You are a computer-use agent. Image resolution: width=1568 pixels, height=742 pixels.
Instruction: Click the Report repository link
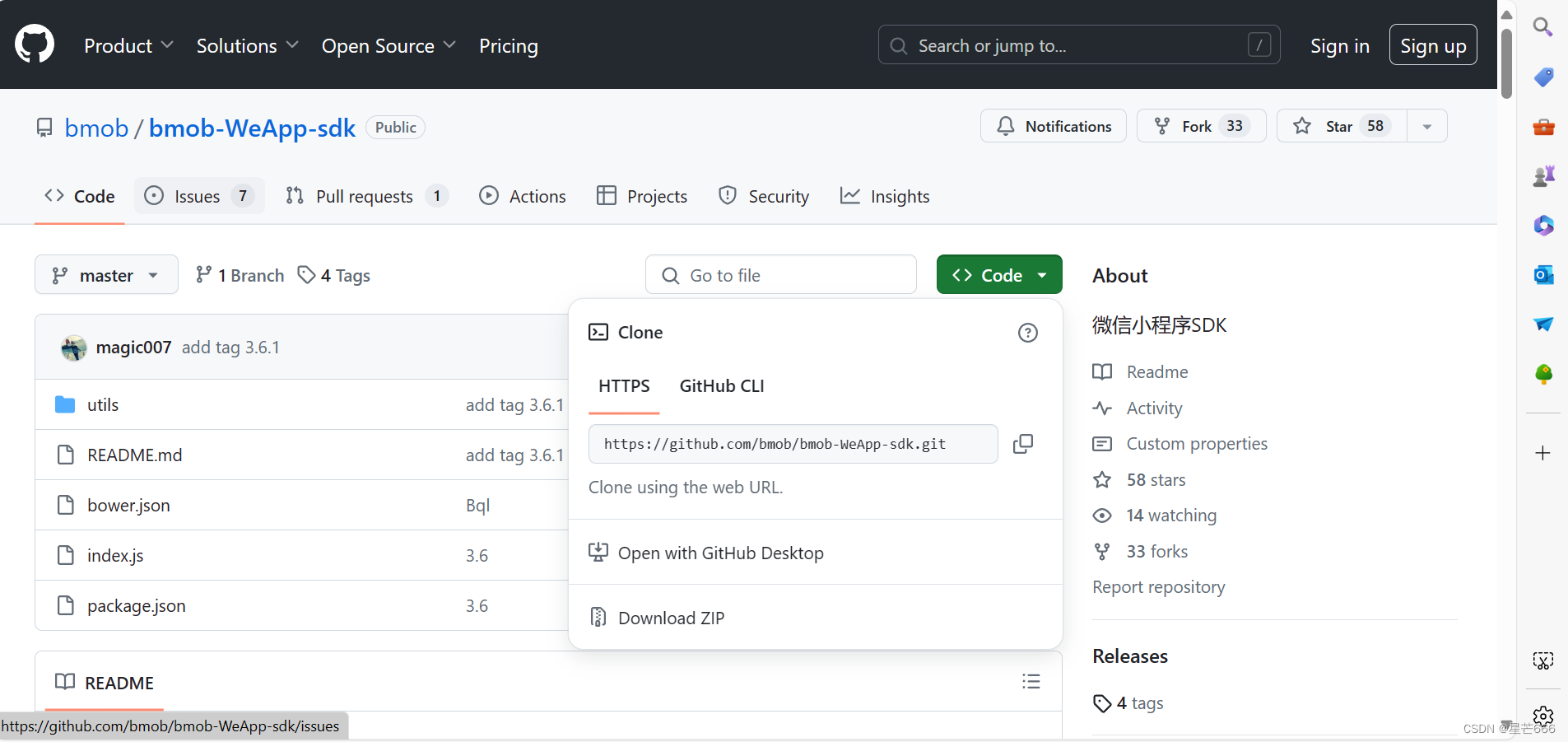[x=1159, y=586]
